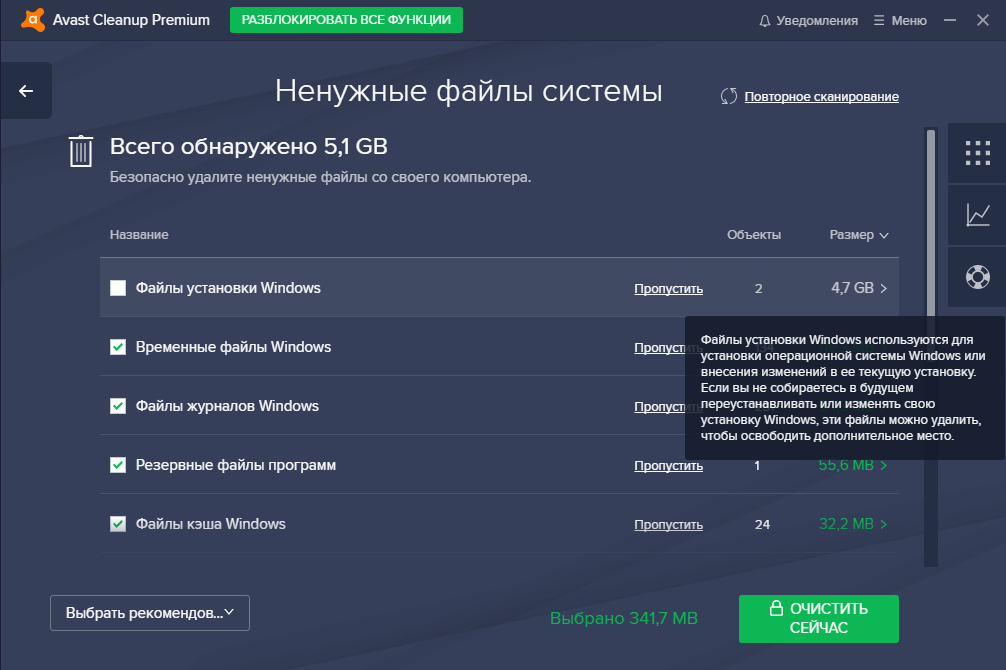Click the Название column header
1006x670 pixels.
[x=139, y=235]
